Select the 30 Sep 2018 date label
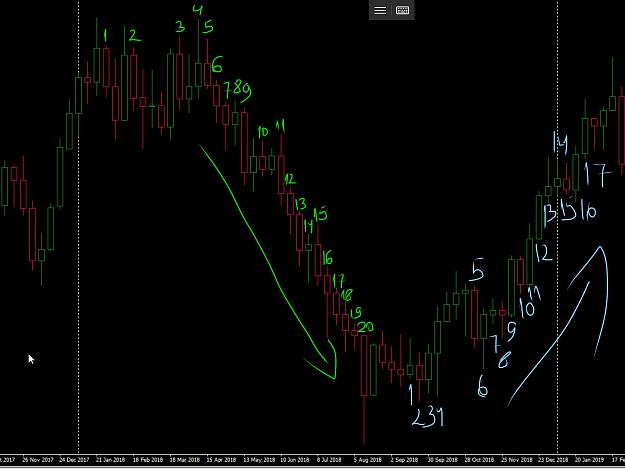Viewport: 625px width, 469px height. (x=442, y=460)
